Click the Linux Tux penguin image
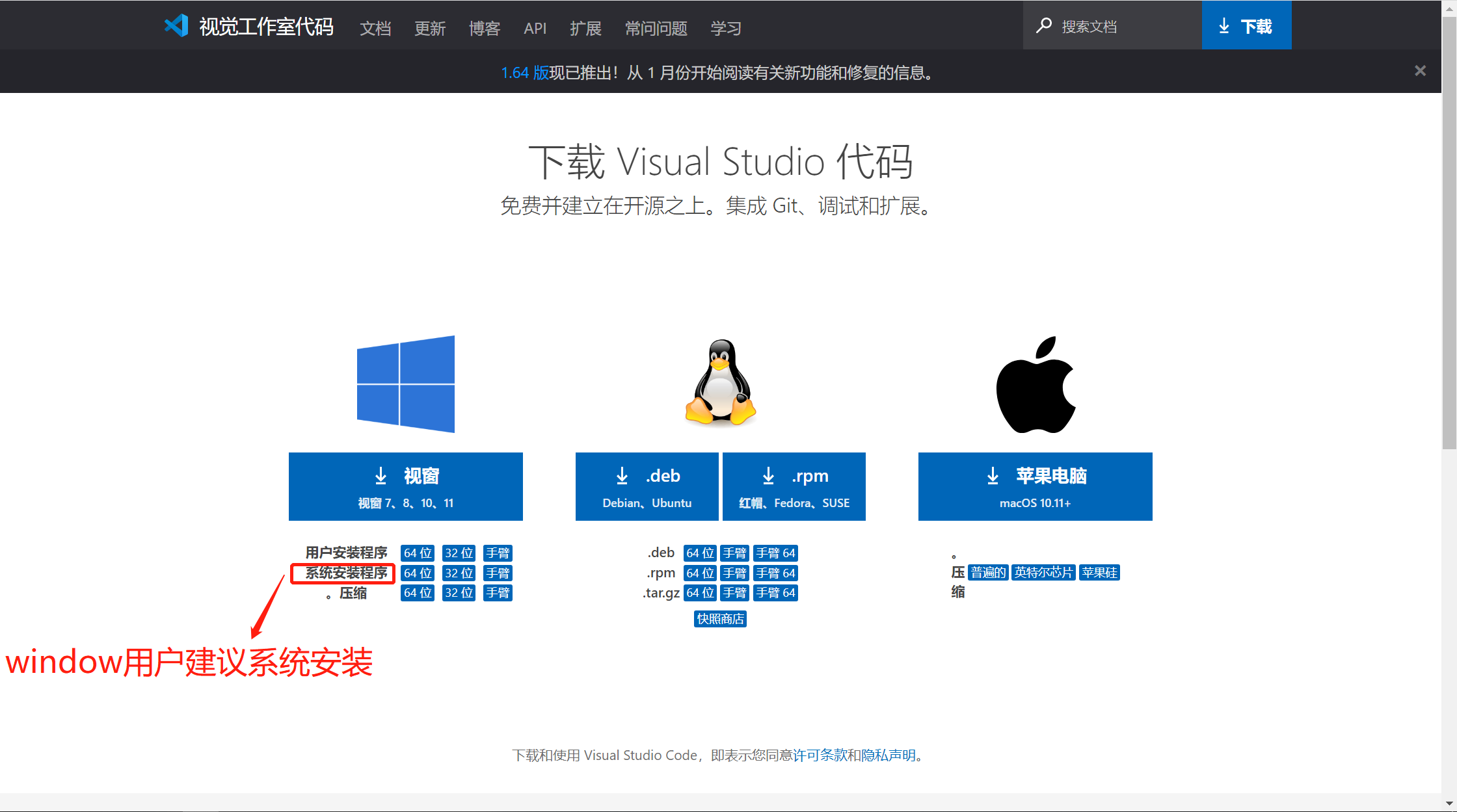Viewport: 1457px width, 812px height. tap(721, 383)
